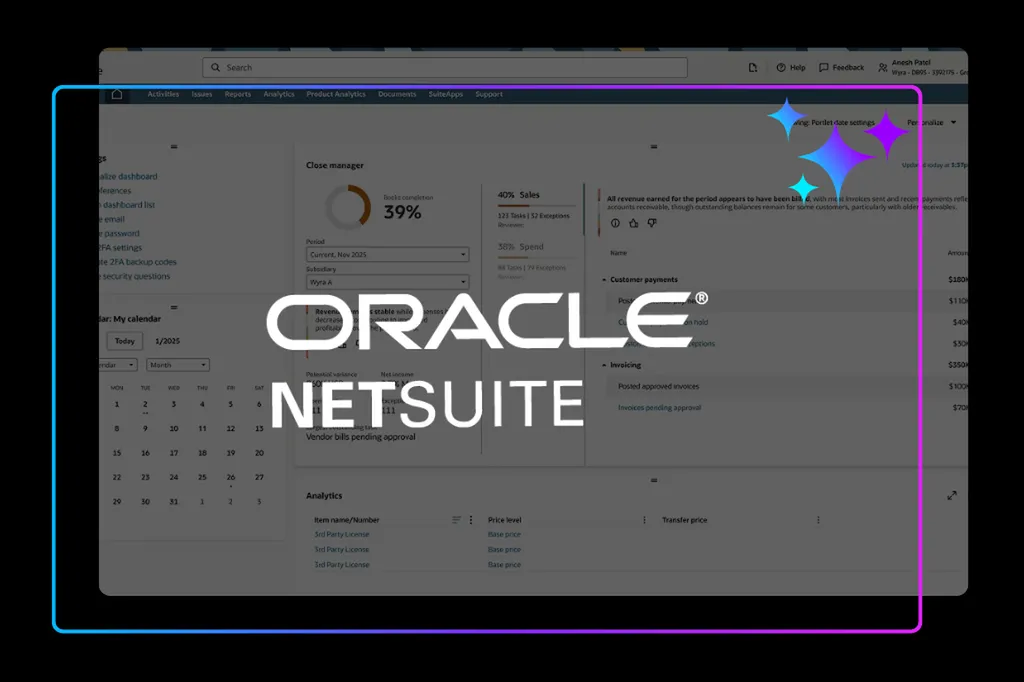Give thumbs down to the revenue summary
The width and height of the screenshot is (1024, 682).
[652, 223]
